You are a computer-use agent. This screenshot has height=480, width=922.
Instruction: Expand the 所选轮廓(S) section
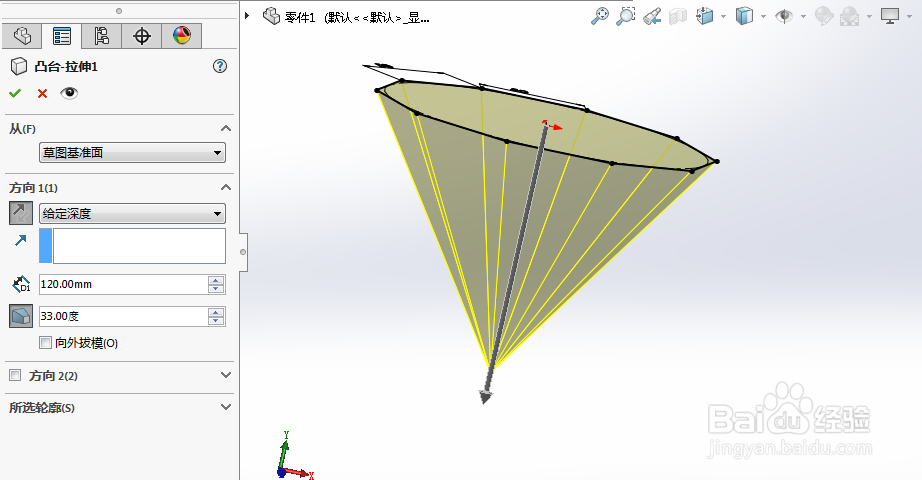[x=226, y=406]
